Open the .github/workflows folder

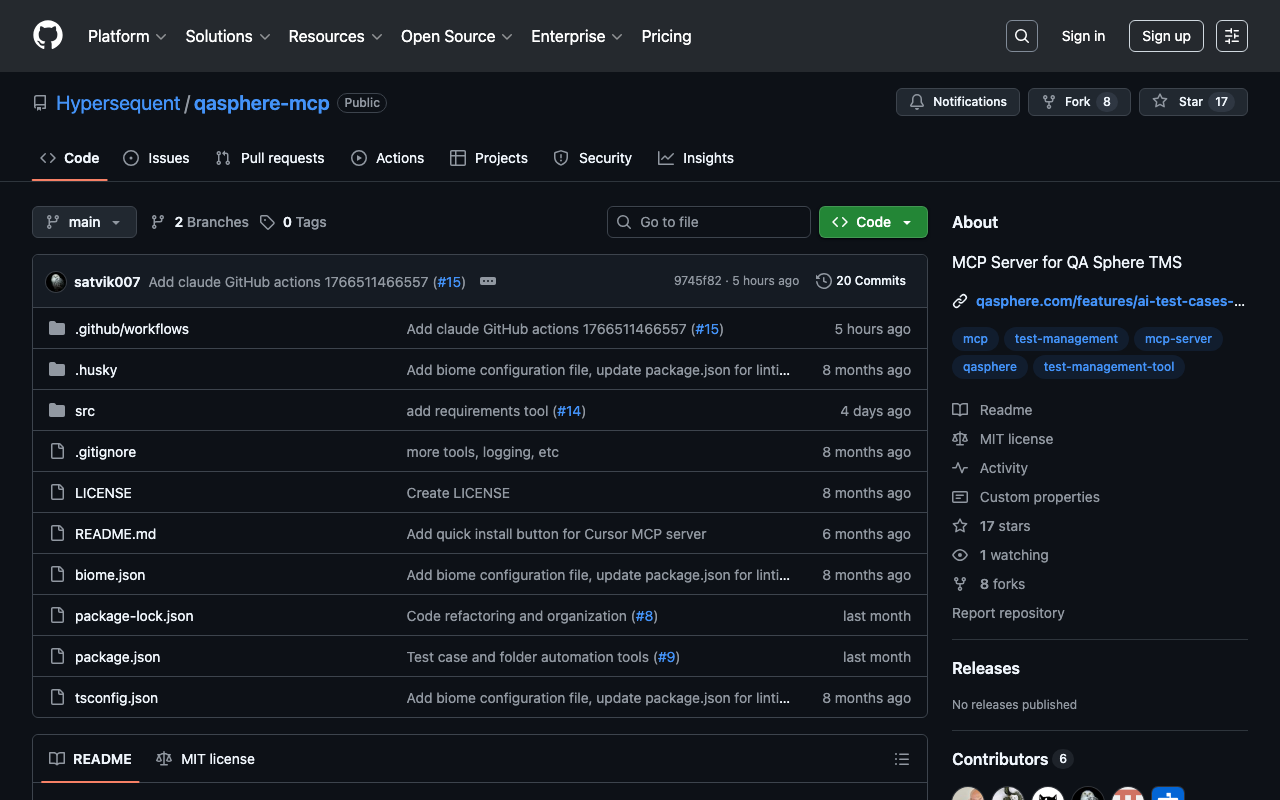pos(132,329)
